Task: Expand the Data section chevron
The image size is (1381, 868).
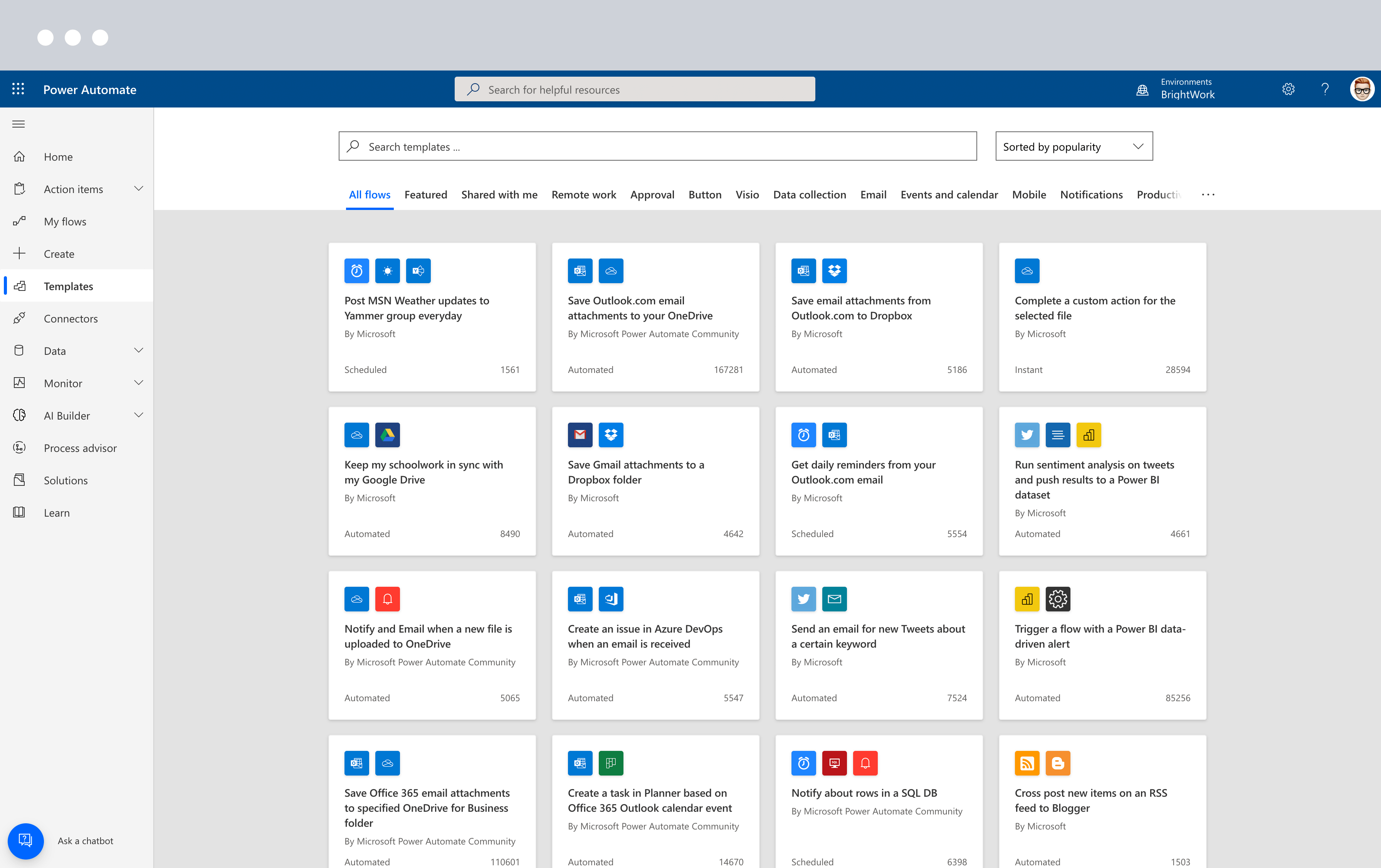Action: (x=139, y=350)
